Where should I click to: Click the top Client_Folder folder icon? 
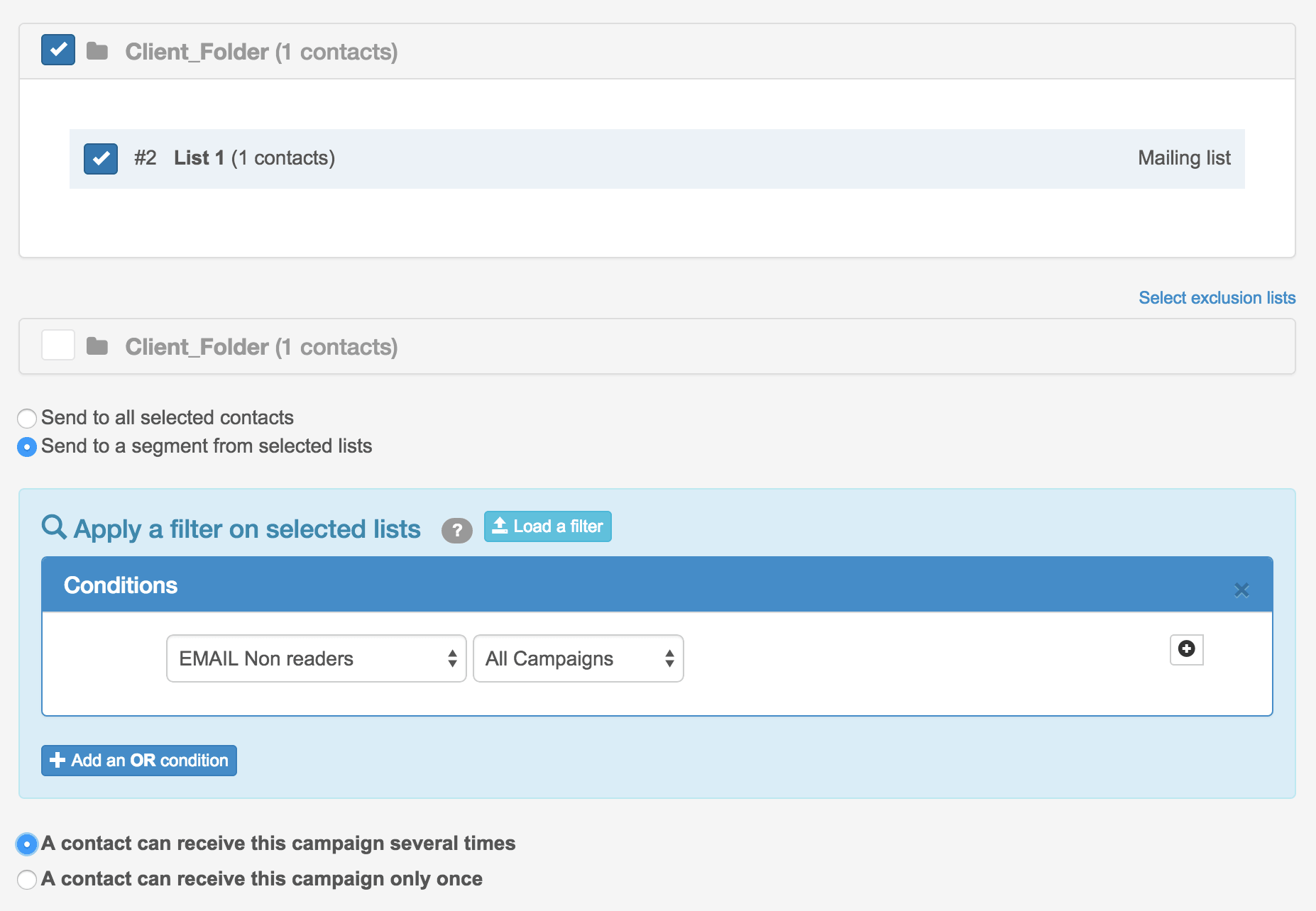click(97, 51)
